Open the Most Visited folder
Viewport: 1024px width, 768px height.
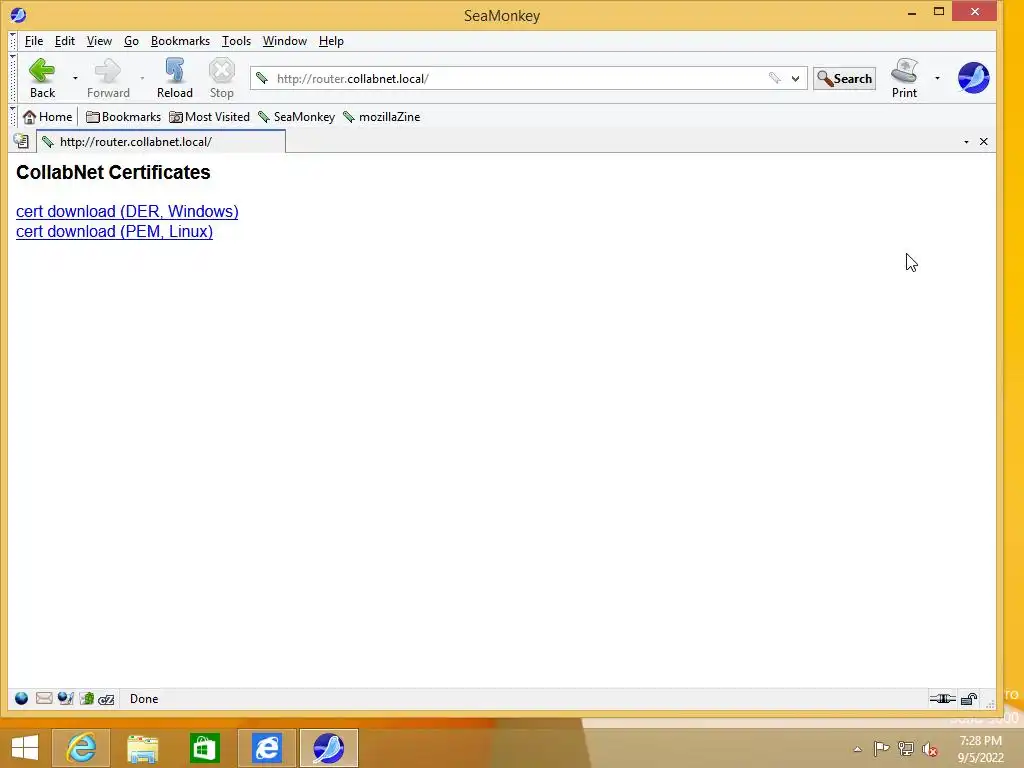click(x=209, y=117)
